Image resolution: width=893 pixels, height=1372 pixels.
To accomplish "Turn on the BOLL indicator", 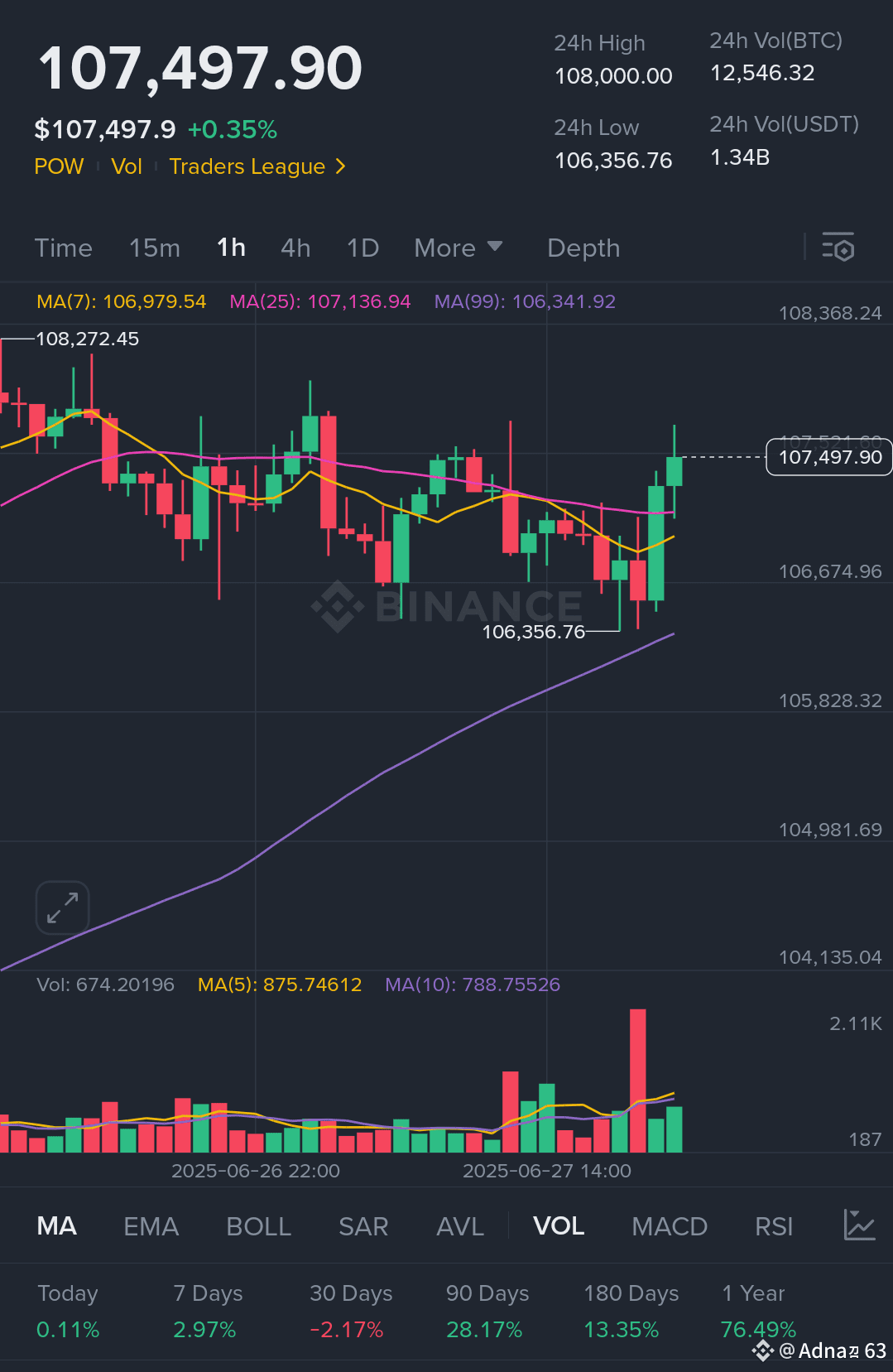I will (259, 1226).
